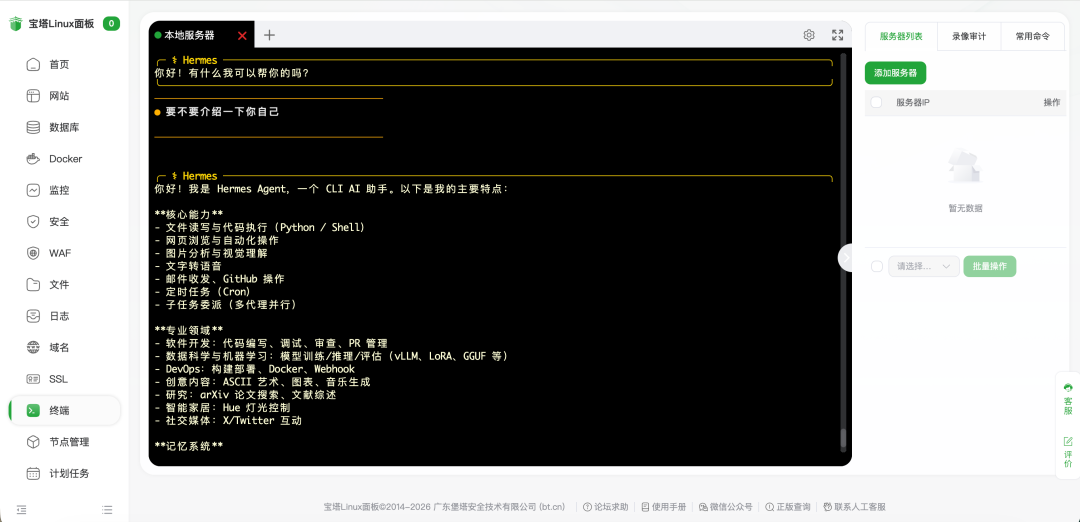1080x522 pixels.
Task: Select the 终端 terminal sidebar item
Action: pyautogui.click(x=64, y=410)
